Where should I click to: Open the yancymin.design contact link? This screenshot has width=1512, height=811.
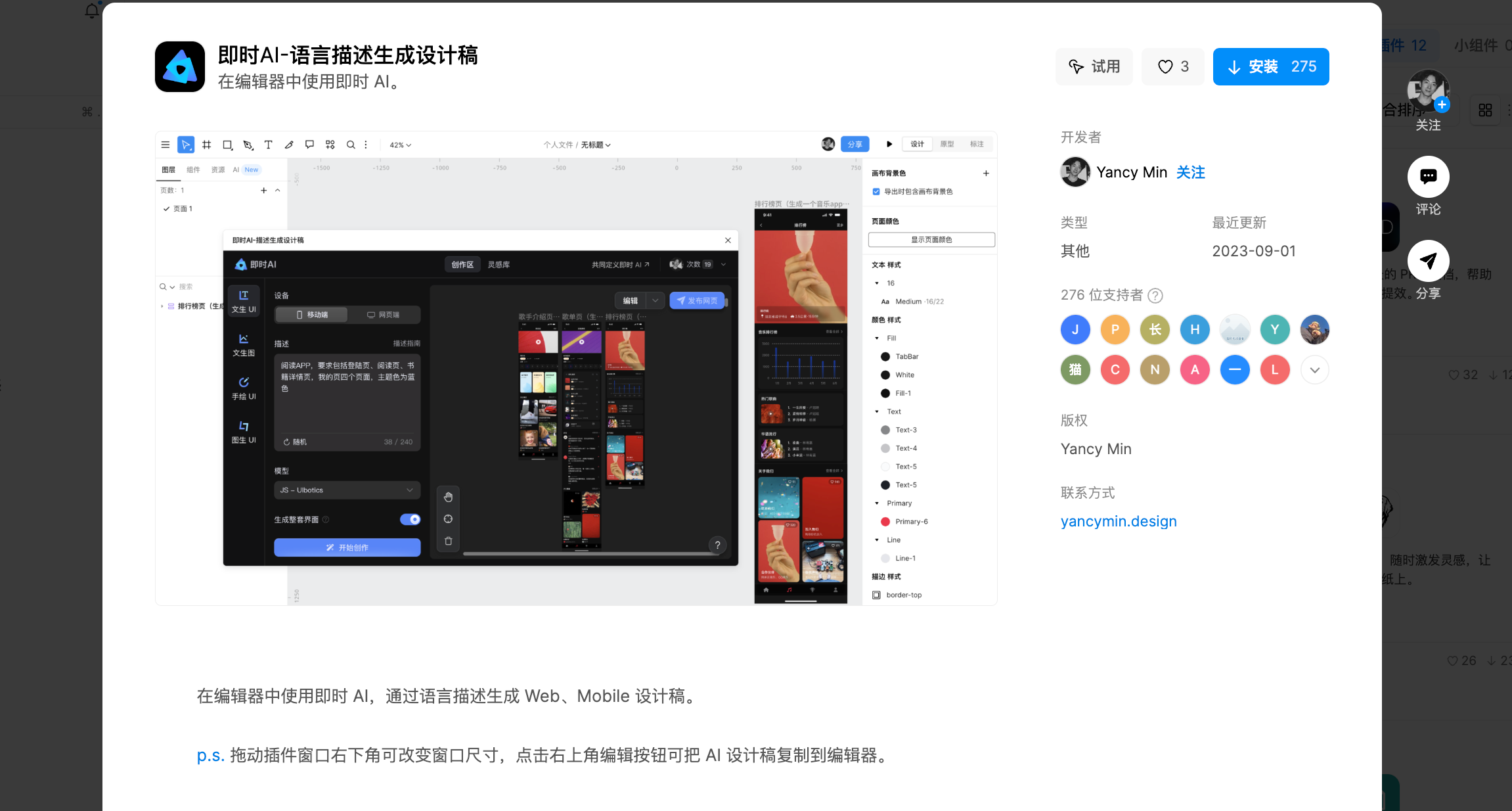pyautogui.click(x=1119, y=521)
